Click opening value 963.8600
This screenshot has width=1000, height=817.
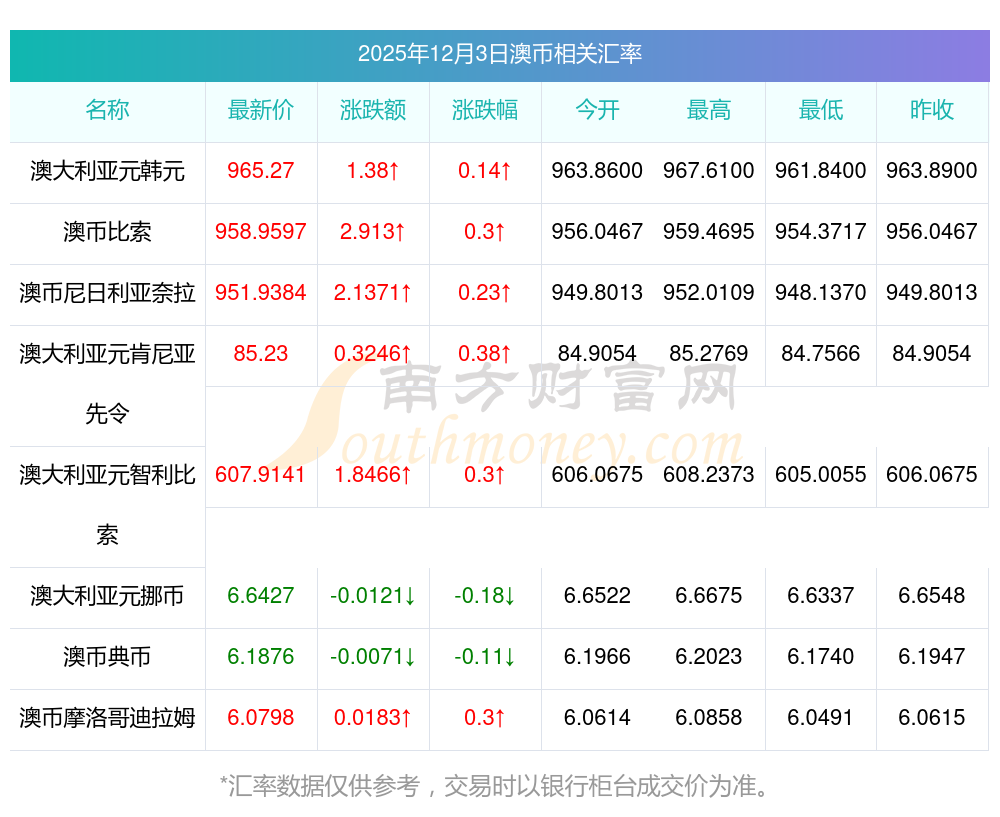[x=597, y=171]
